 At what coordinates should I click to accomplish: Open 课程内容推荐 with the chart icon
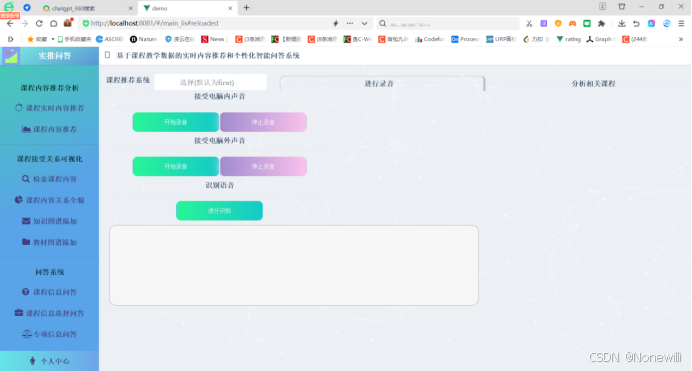point(49,129)
